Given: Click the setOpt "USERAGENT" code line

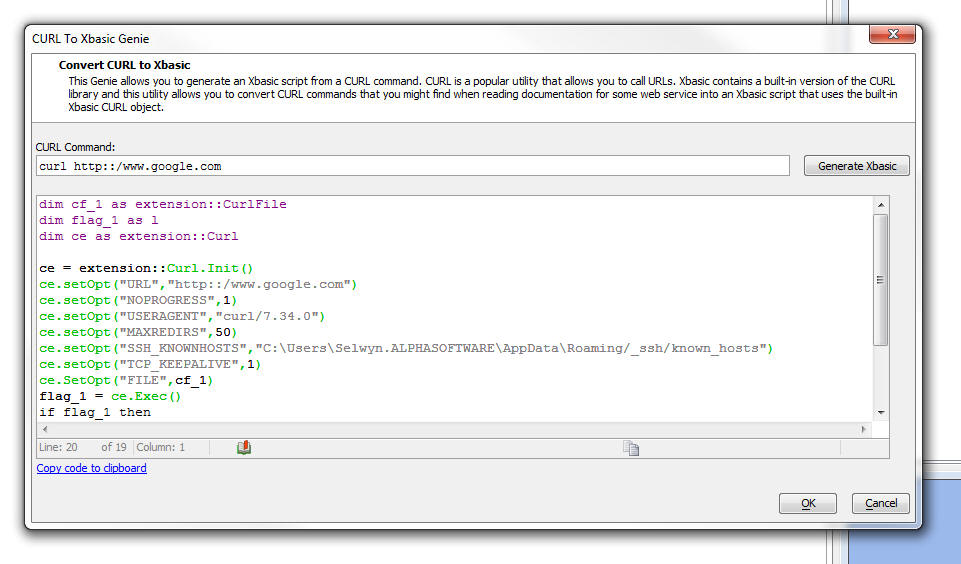Looking at the screenshot, I should [182, 316].
